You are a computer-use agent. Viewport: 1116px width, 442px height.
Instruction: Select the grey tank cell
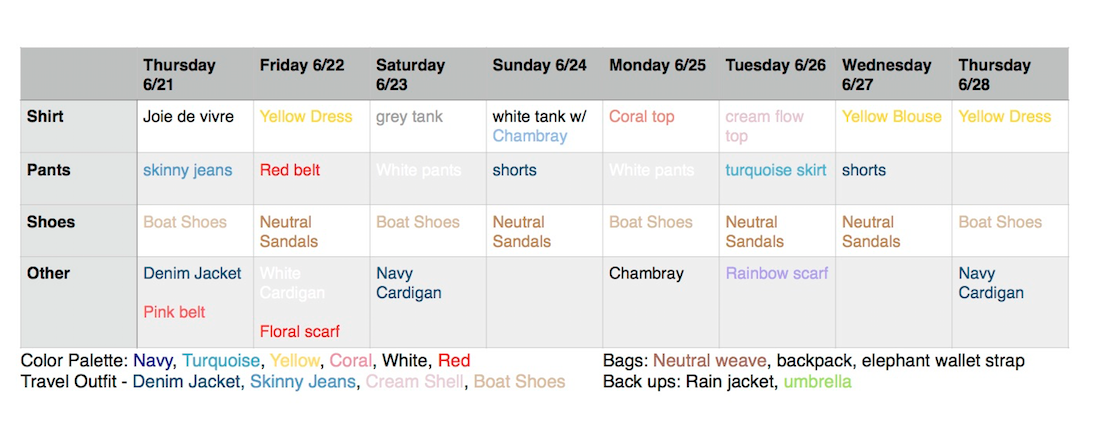click(x=428, y=126)
